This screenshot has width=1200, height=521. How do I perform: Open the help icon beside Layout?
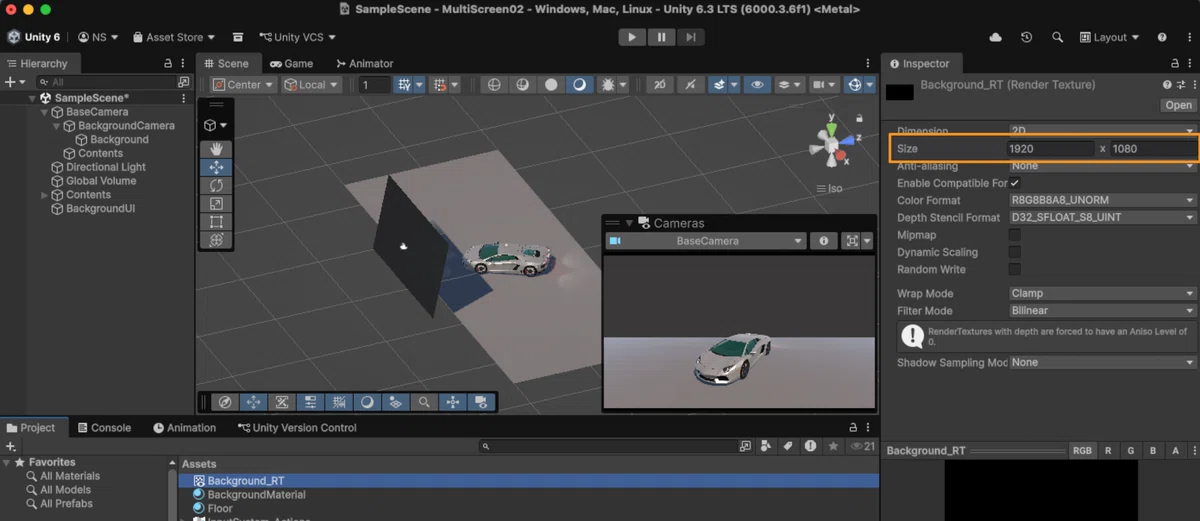pyautogui.click(x=1162, y=37)
